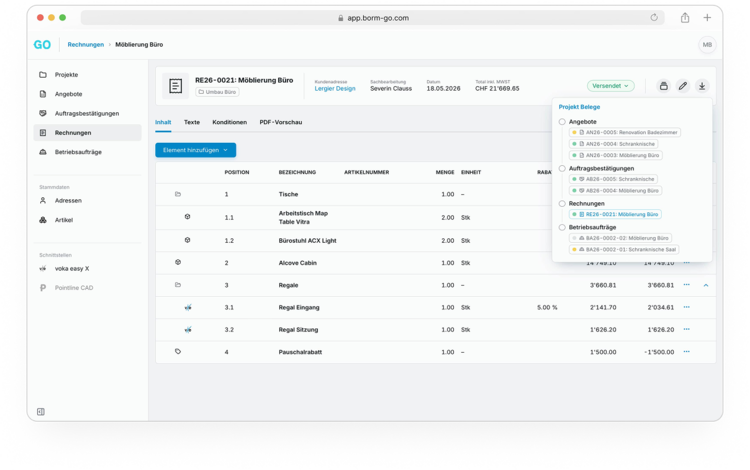Collapse the sidebar with bottom-left icon
The width and height of the screenshot is (750, 470).
(41, 412)
